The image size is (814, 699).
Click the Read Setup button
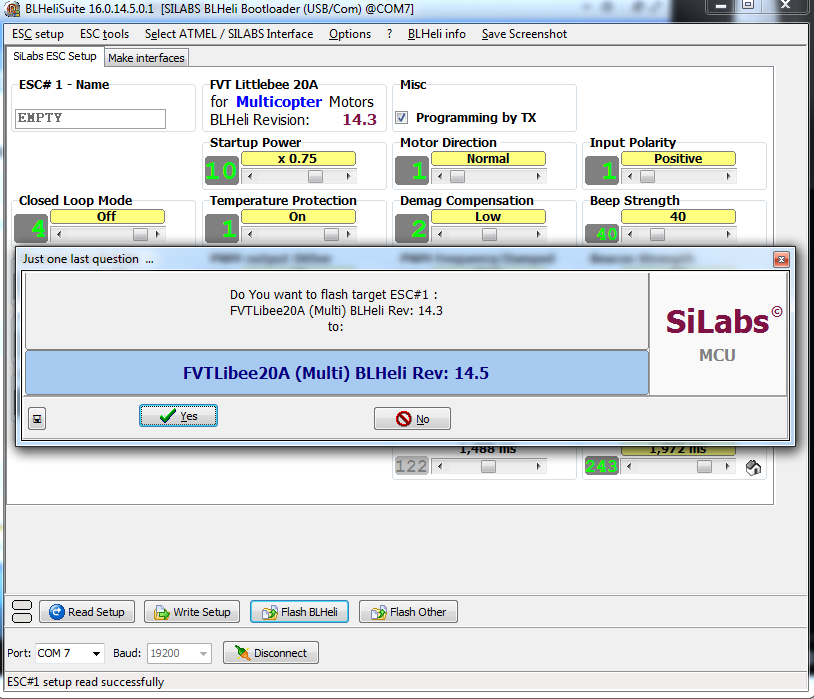(x=87, y=612)
